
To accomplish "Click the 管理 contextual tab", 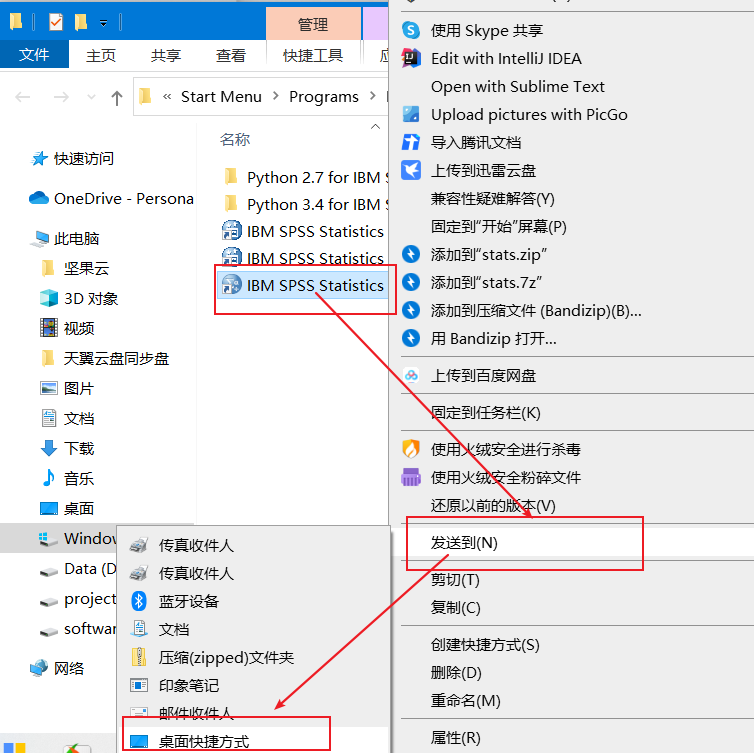I will (x=313, y=24).
